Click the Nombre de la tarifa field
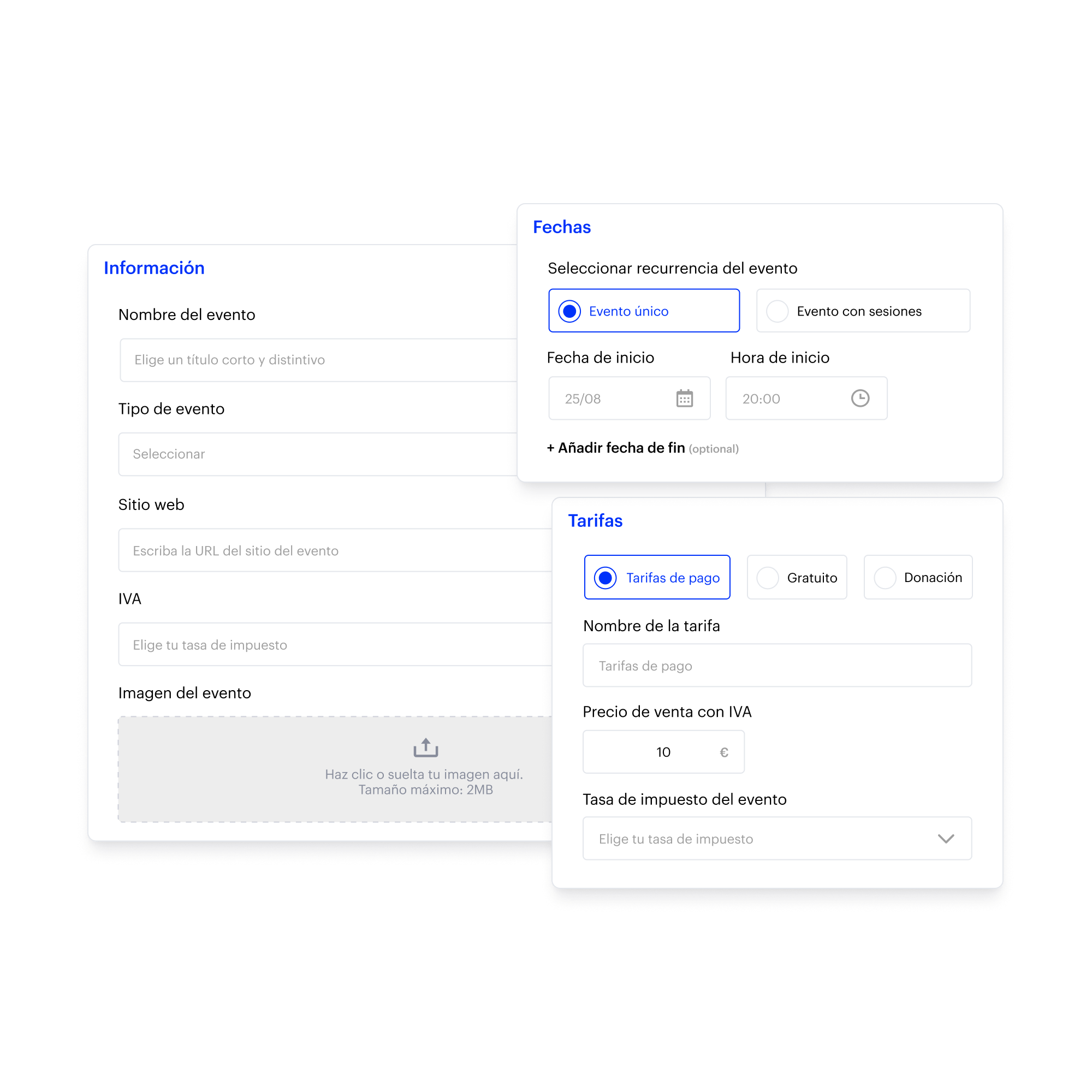1092x1092 pixels. click(777, 665)
